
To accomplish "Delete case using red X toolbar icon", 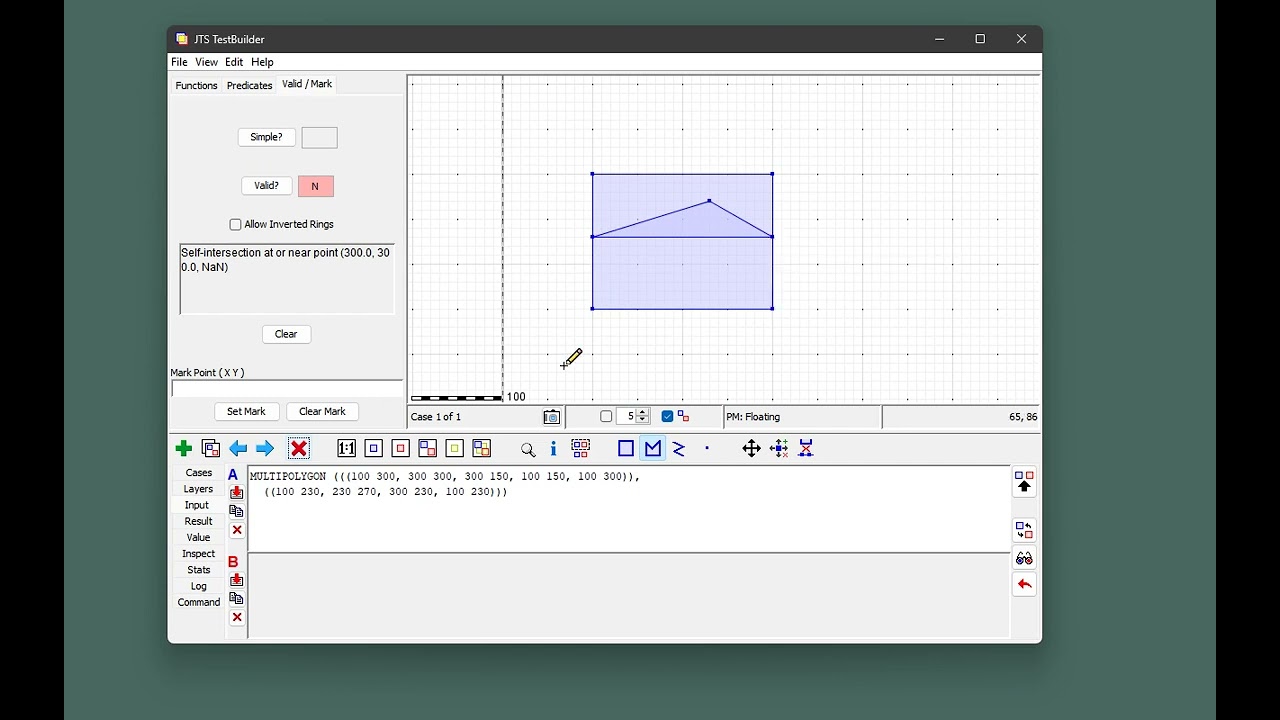I will point(298,449).
